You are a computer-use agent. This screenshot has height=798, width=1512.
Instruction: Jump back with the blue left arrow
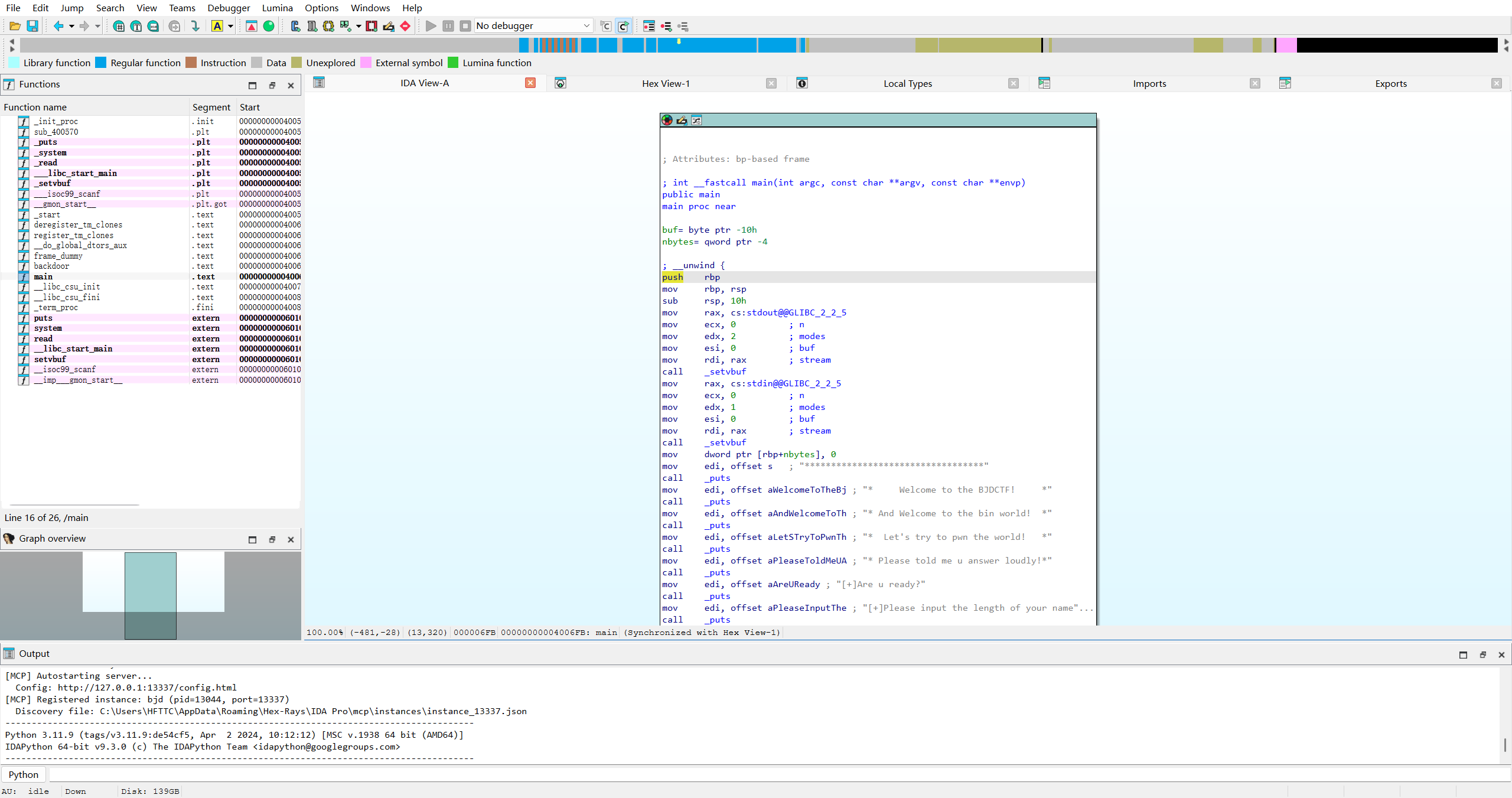pos(58,26)
